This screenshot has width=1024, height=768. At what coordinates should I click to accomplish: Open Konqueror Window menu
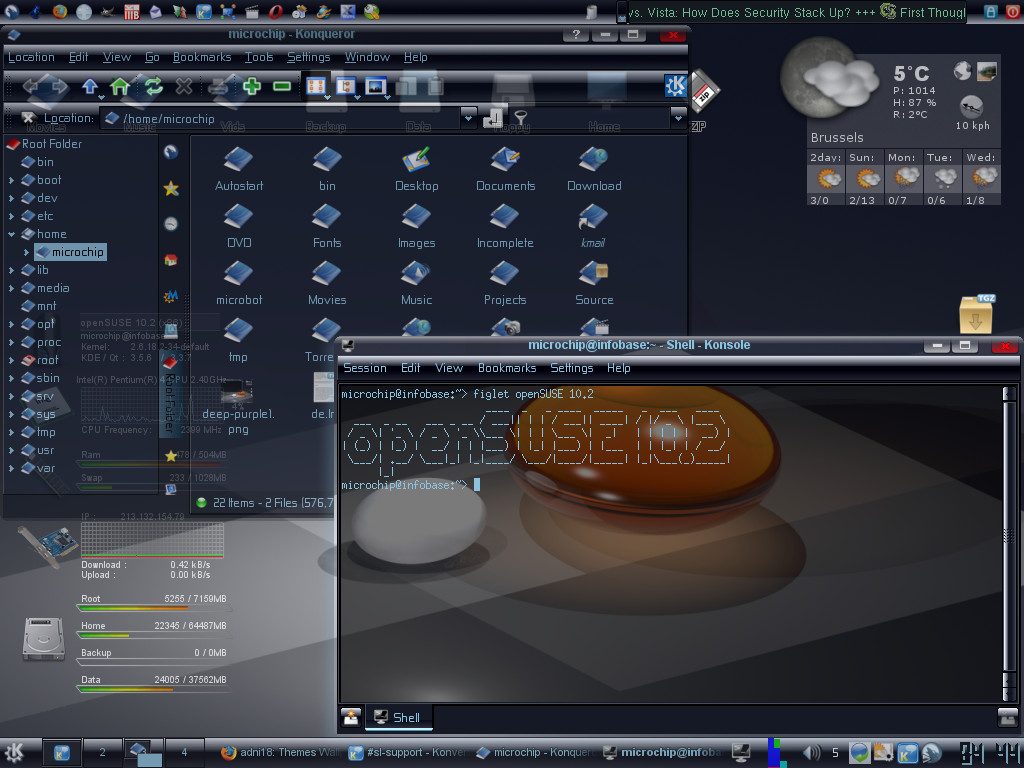tap(367, 57)
